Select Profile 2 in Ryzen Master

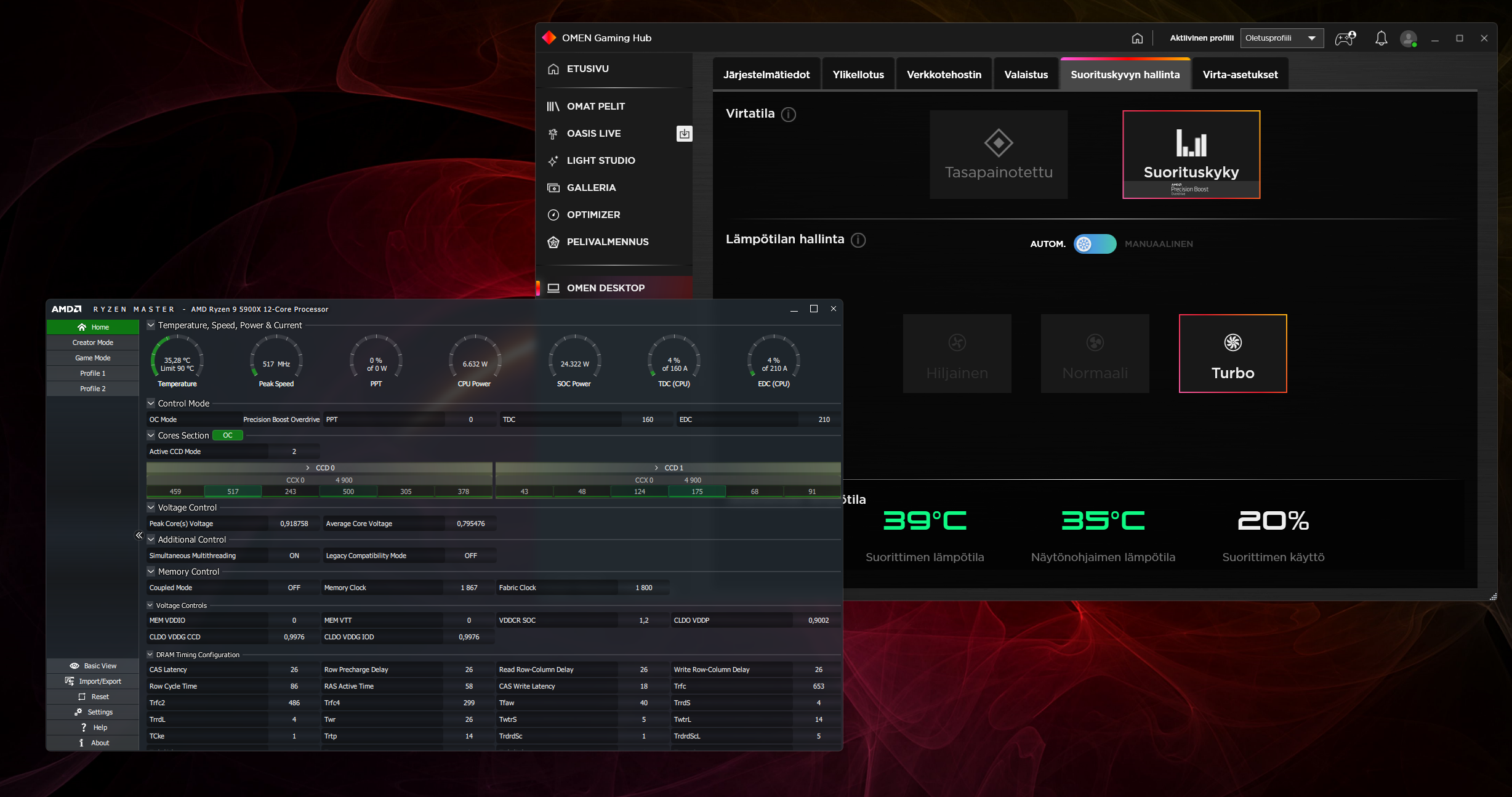pos(93,389)
